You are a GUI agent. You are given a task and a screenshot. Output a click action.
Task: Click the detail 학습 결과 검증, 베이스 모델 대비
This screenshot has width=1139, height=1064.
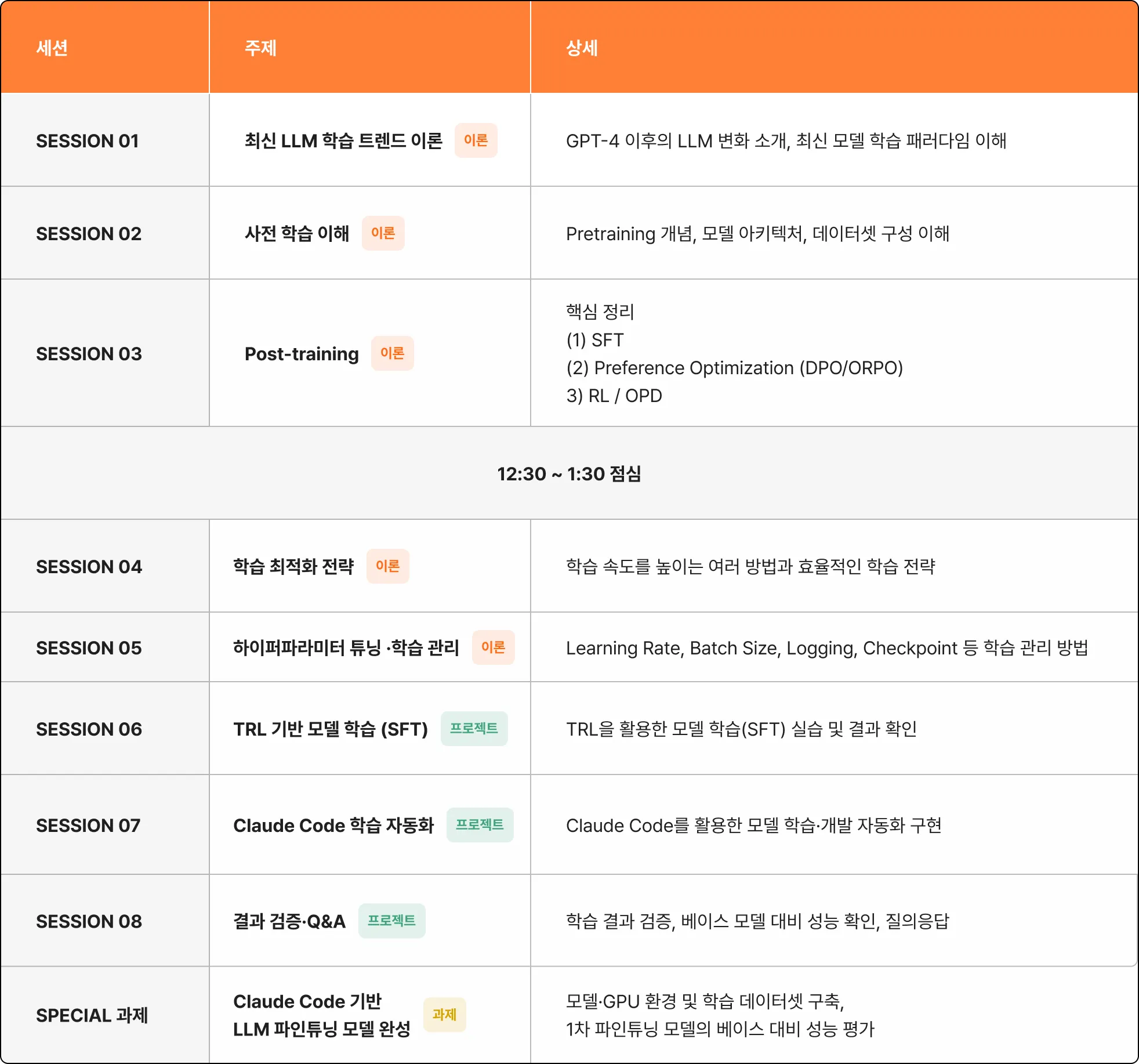(758, 921)
